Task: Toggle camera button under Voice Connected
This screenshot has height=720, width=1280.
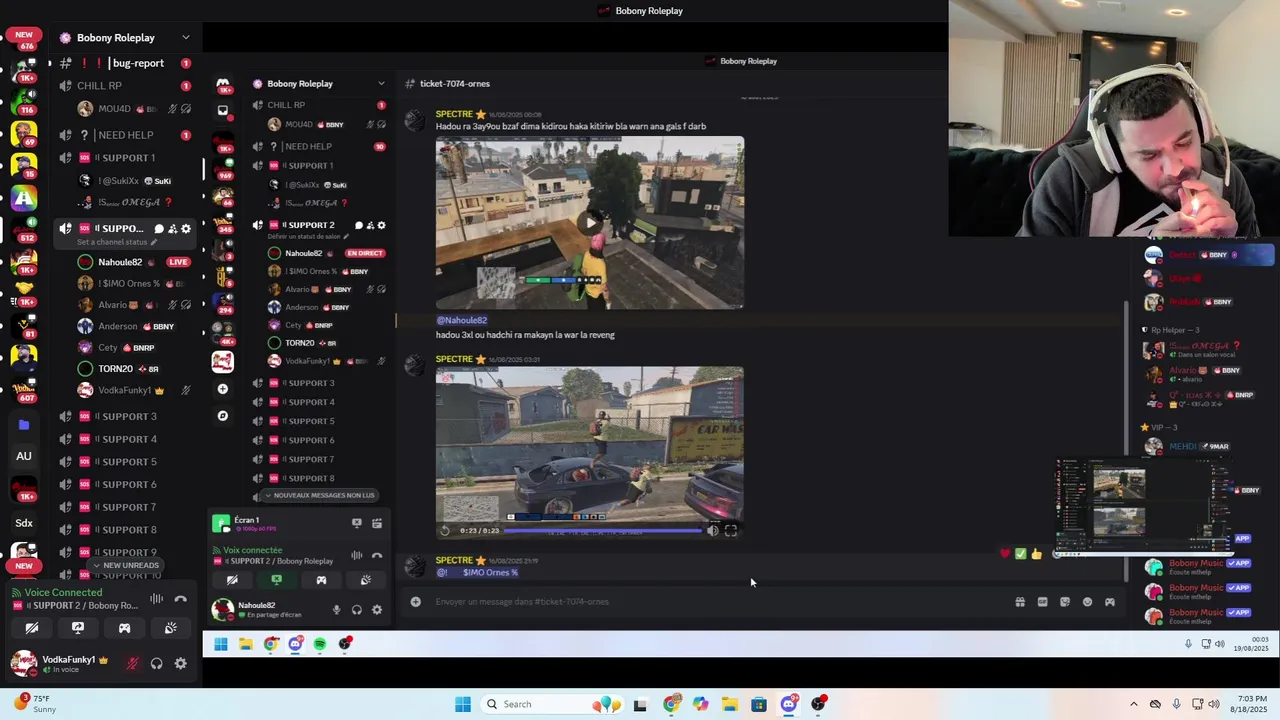Action: click(x=32, y=628)
